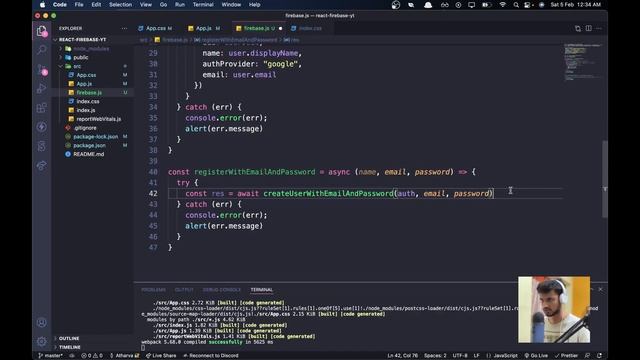Click the master branch status item
The image size is (640, 360).
tap(50, 356)
